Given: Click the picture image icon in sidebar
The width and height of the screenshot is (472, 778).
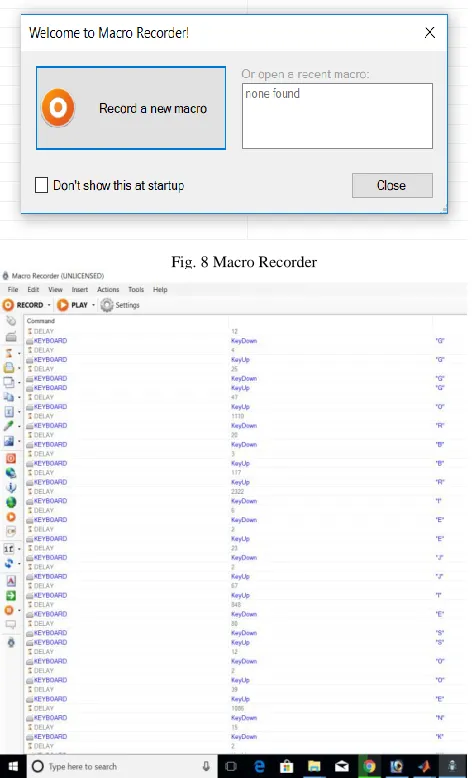Looking at the screenshot, I should pyautogui.click(x=9, y=441).
